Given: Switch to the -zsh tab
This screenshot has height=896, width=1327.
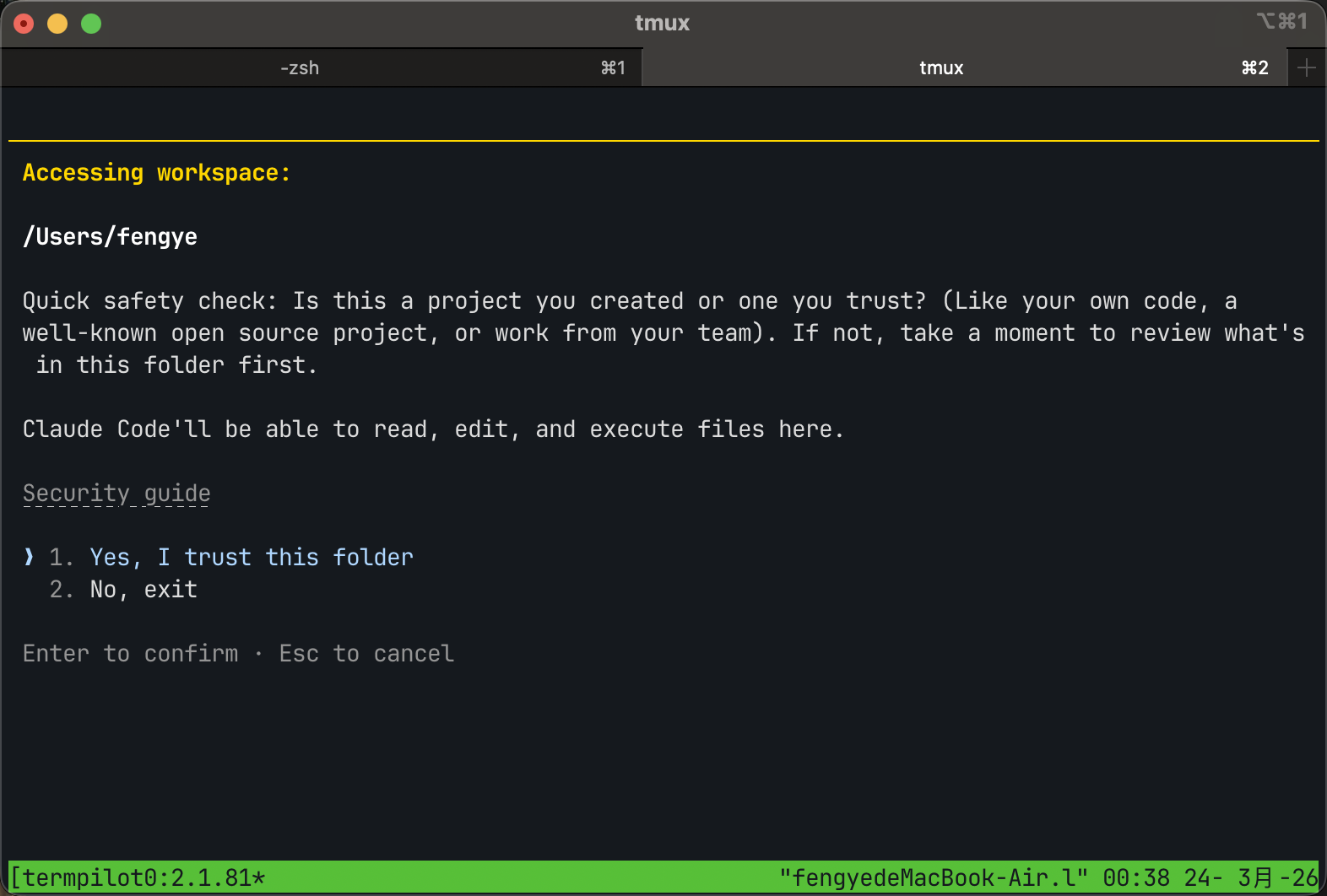Looking at the screenshot, I should (x=300, y=67).
